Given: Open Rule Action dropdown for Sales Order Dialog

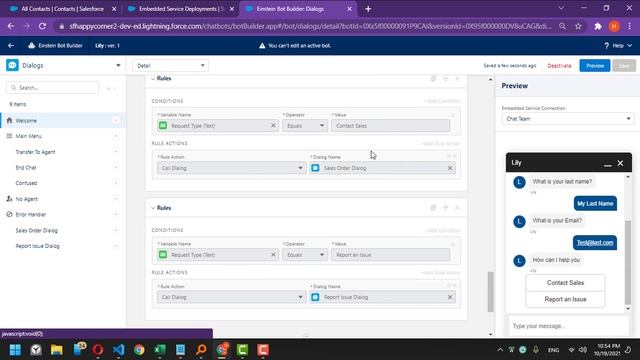Looking at the screenshot, I should [231, 168].
